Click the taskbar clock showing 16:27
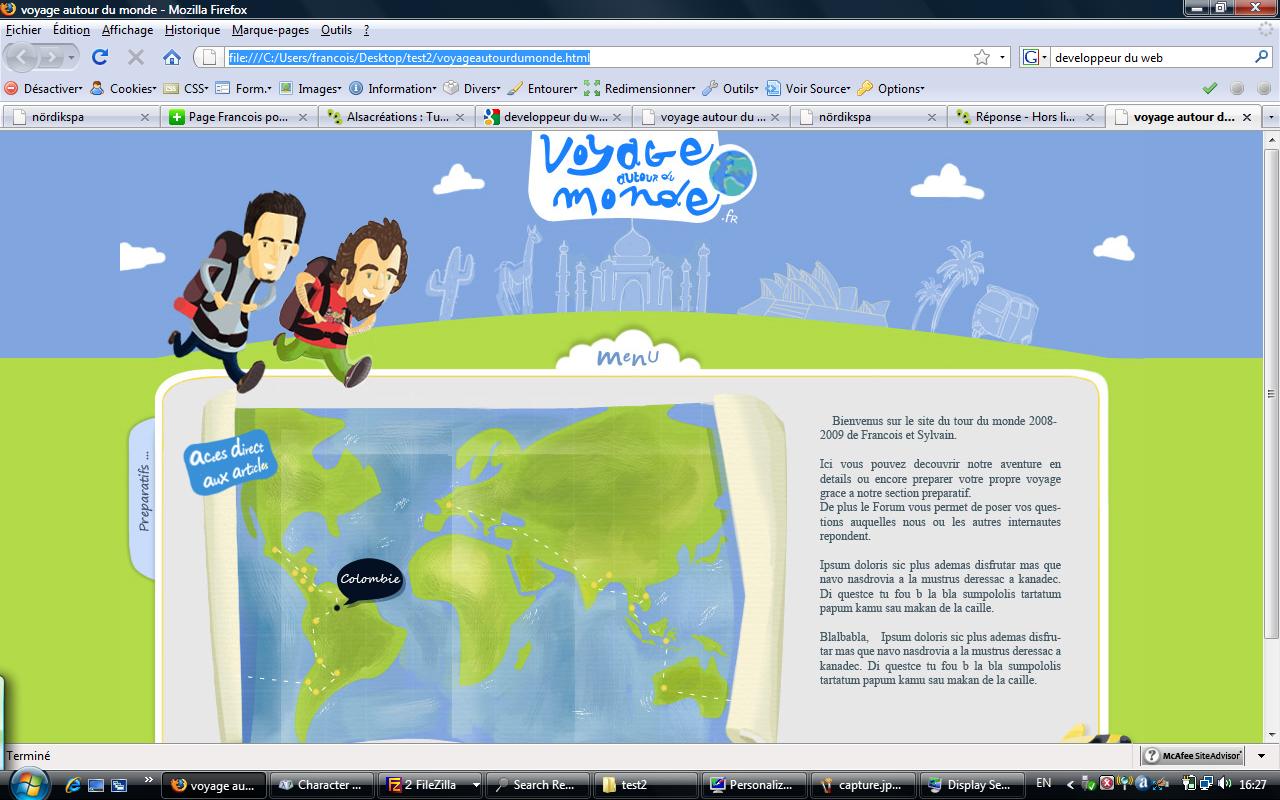This screenshot has width=1280, height=800. click(x=1252, y=785)
